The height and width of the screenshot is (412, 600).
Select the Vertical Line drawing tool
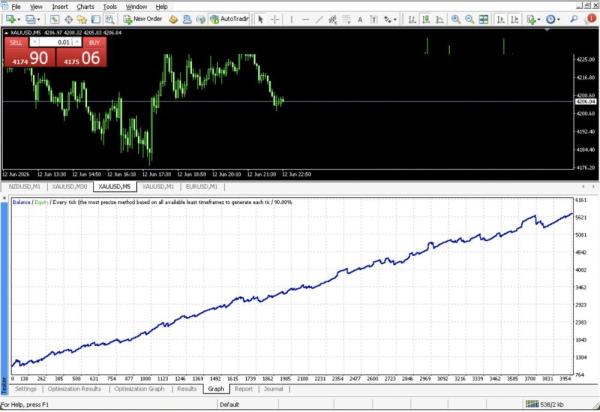pyautogui.click(x=292, y=19)
